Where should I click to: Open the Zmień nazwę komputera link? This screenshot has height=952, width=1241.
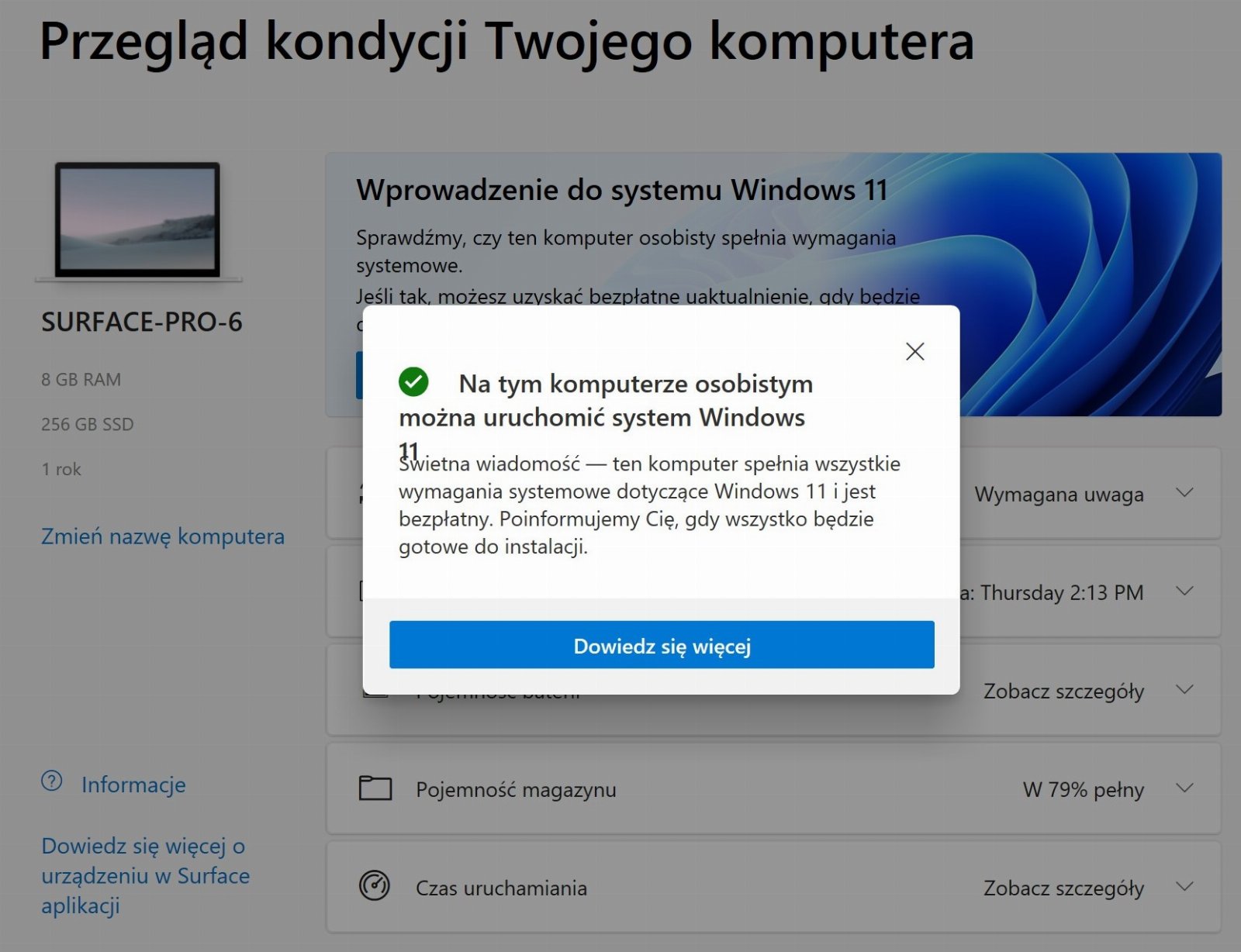click(x=163, y=536)
